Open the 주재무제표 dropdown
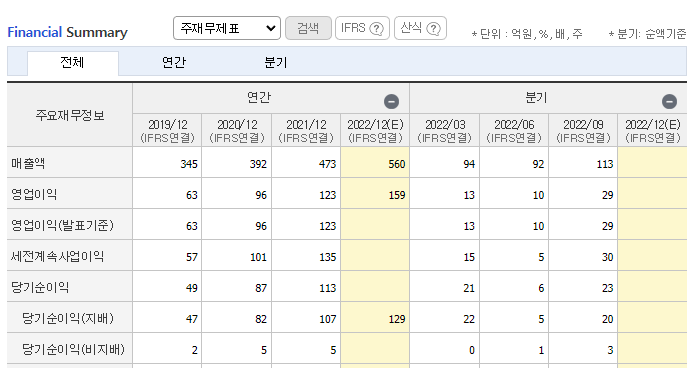This screenshot has width=697, height=368. coord(227,28)
